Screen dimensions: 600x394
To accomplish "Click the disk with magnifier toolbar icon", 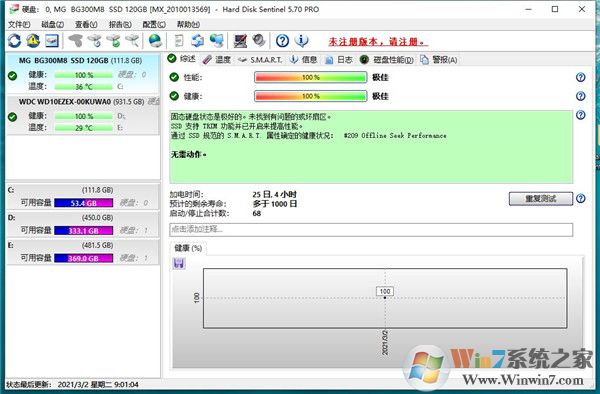I will point(132,41).
